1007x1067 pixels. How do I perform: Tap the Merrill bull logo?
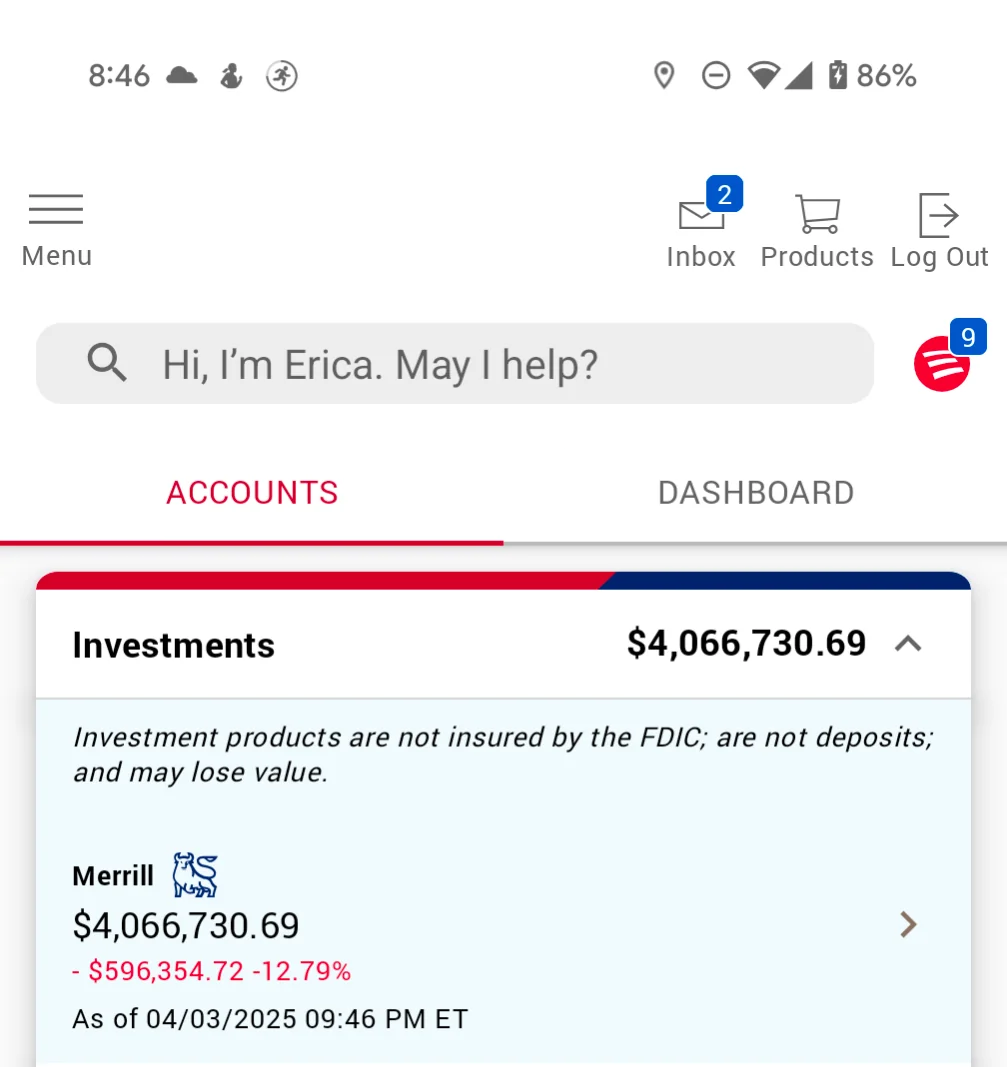point(195,875)
